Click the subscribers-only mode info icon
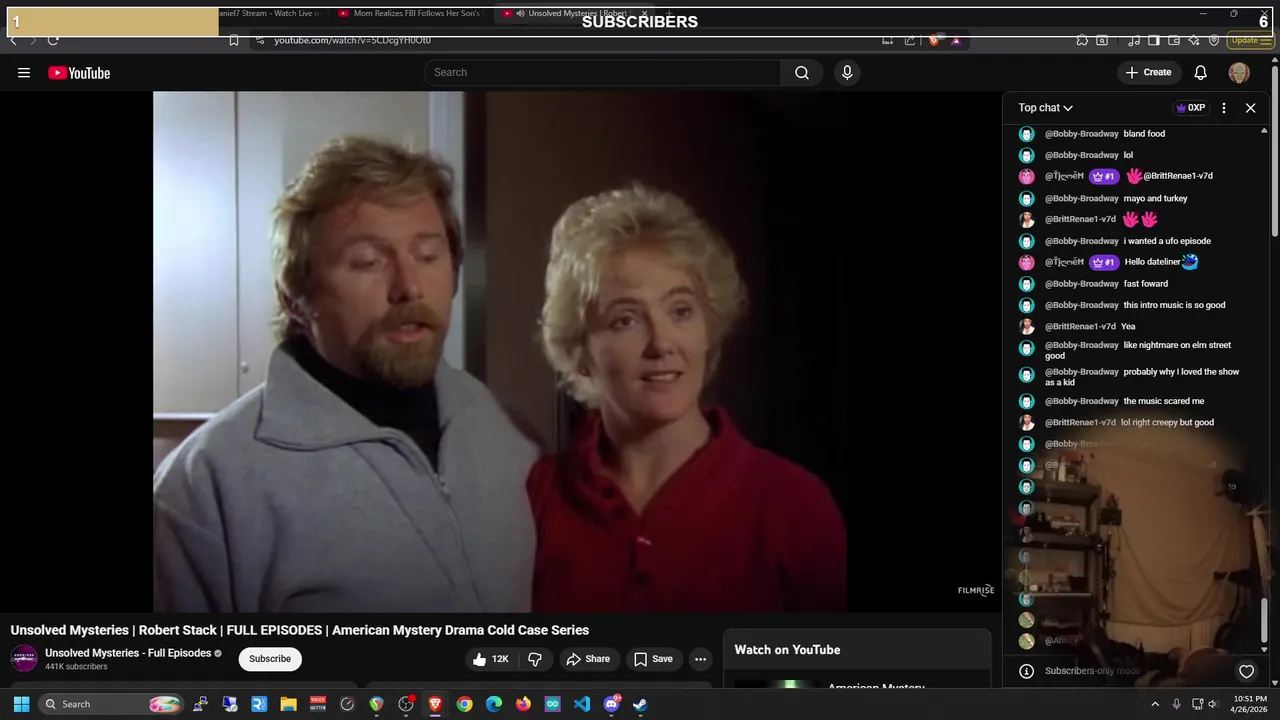This screenshot has height=720, width=1280. pyautogui.click(x=1026, y=671)
